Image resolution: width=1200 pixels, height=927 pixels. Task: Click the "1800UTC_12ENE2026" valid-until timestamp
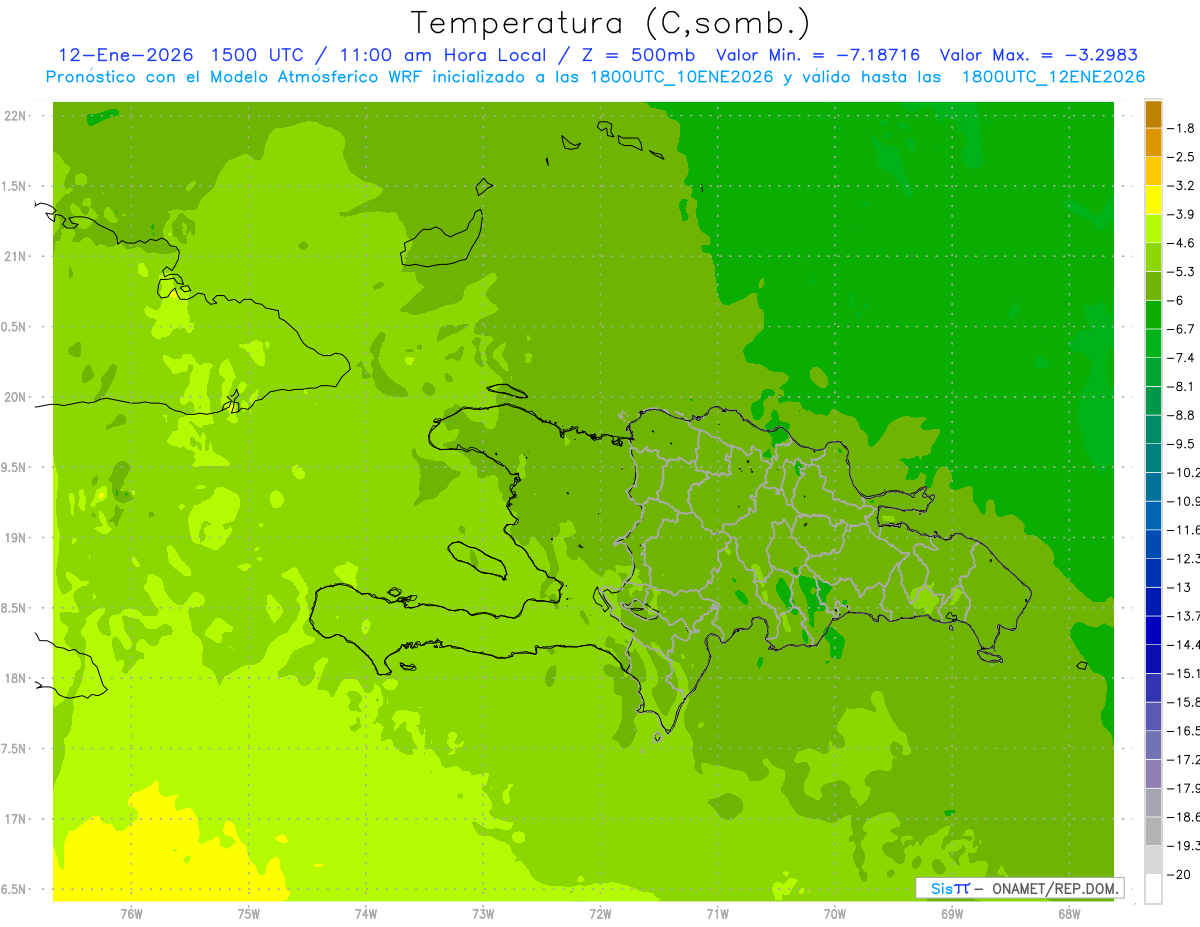(x=1053, y=77)
